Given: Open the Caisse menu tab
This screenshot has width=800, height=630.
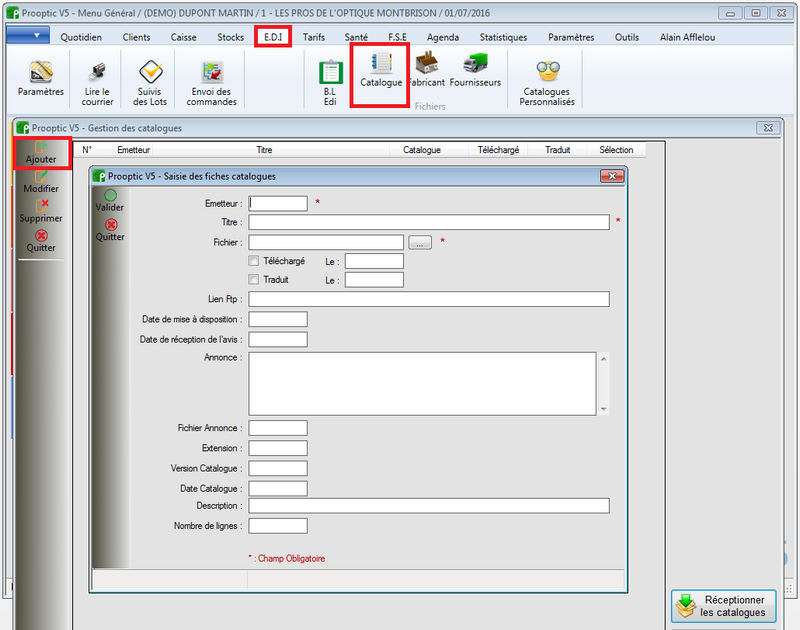Looking at the screenshot, I should coord(184,37).
